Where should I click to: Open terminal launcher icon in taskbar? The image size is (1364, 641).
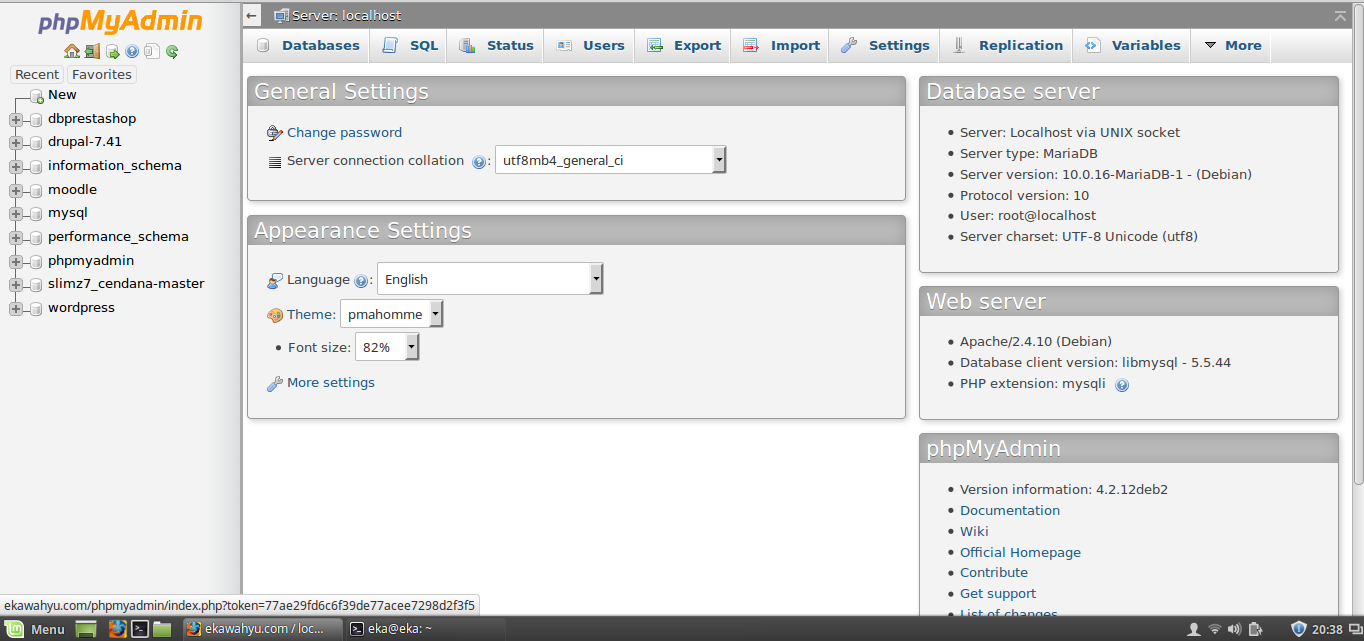141,629
